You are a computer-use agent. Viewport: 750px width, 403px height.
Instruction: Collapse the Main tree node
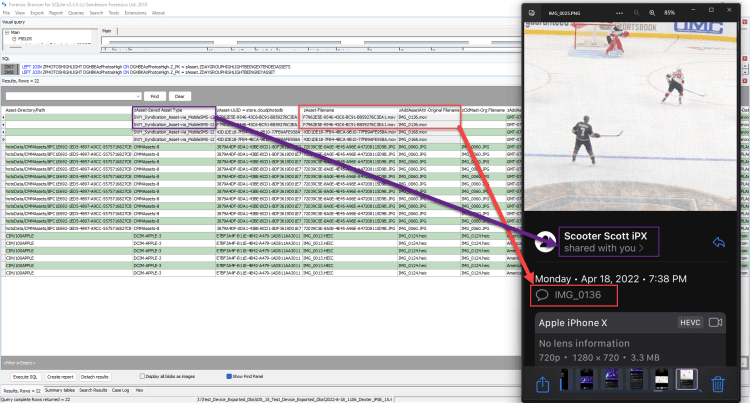[5, 32]
